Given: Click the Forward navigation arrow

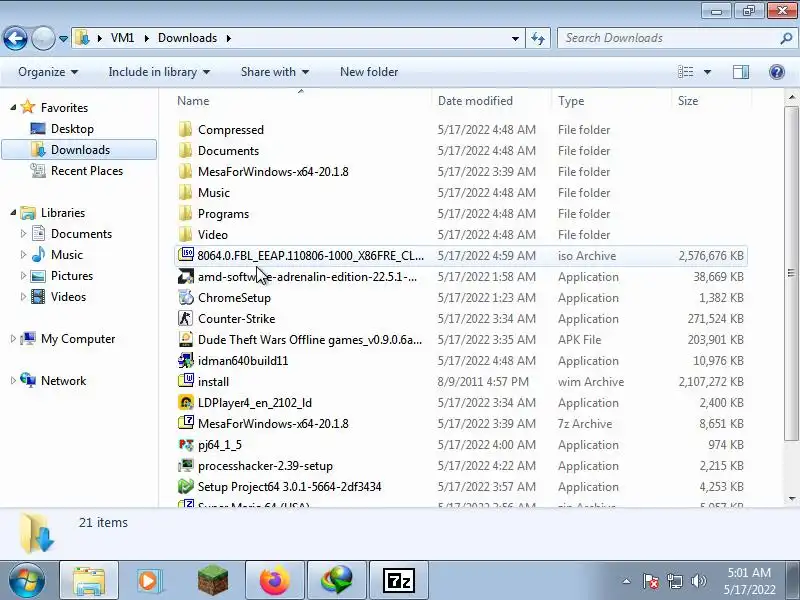Looking at the screenshot, I should click(43, 38).
